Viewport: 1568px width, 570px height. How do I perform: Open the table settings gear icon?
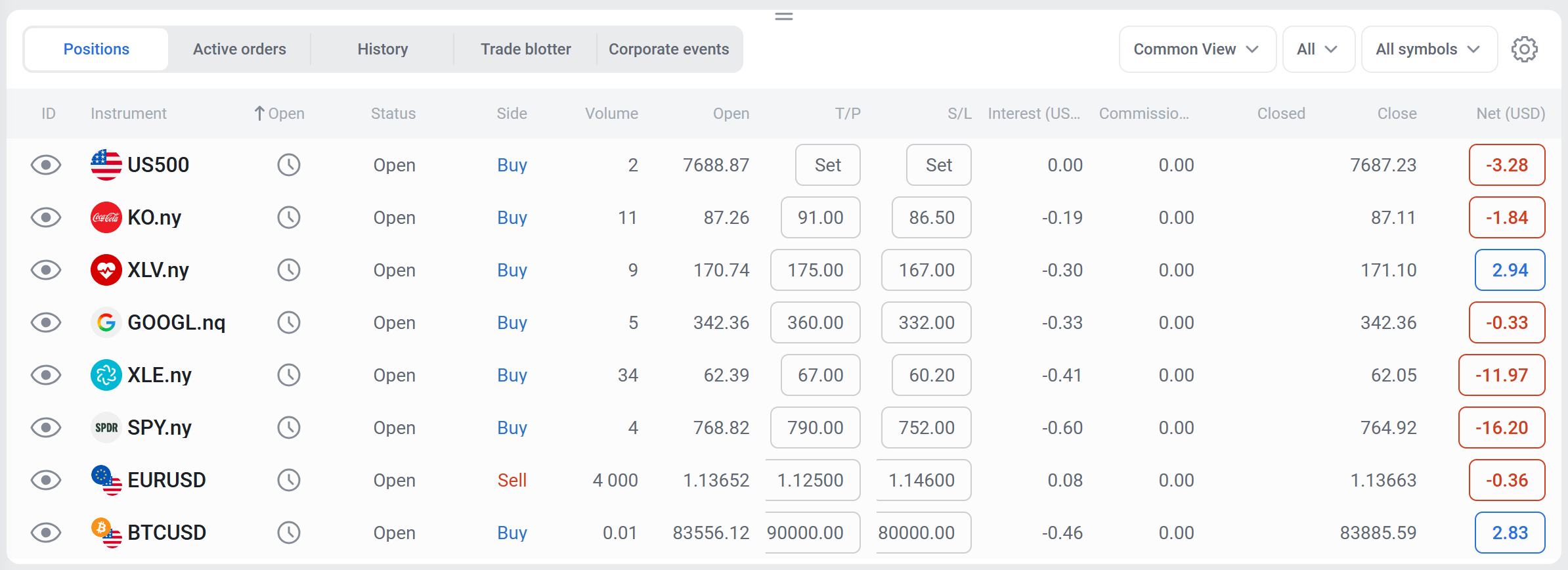[x=1524, y=49]
